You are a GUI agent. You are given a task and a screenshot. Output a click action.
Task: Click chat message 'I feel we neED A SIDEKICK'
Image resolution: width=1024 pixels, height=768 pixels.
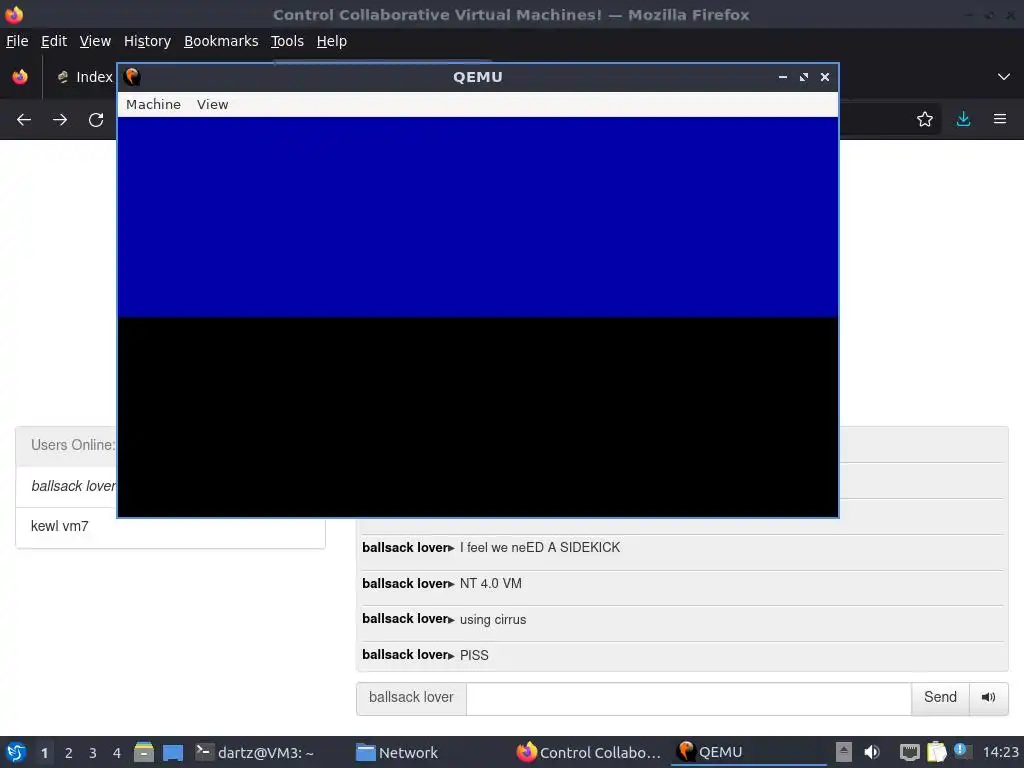[539, 548]
